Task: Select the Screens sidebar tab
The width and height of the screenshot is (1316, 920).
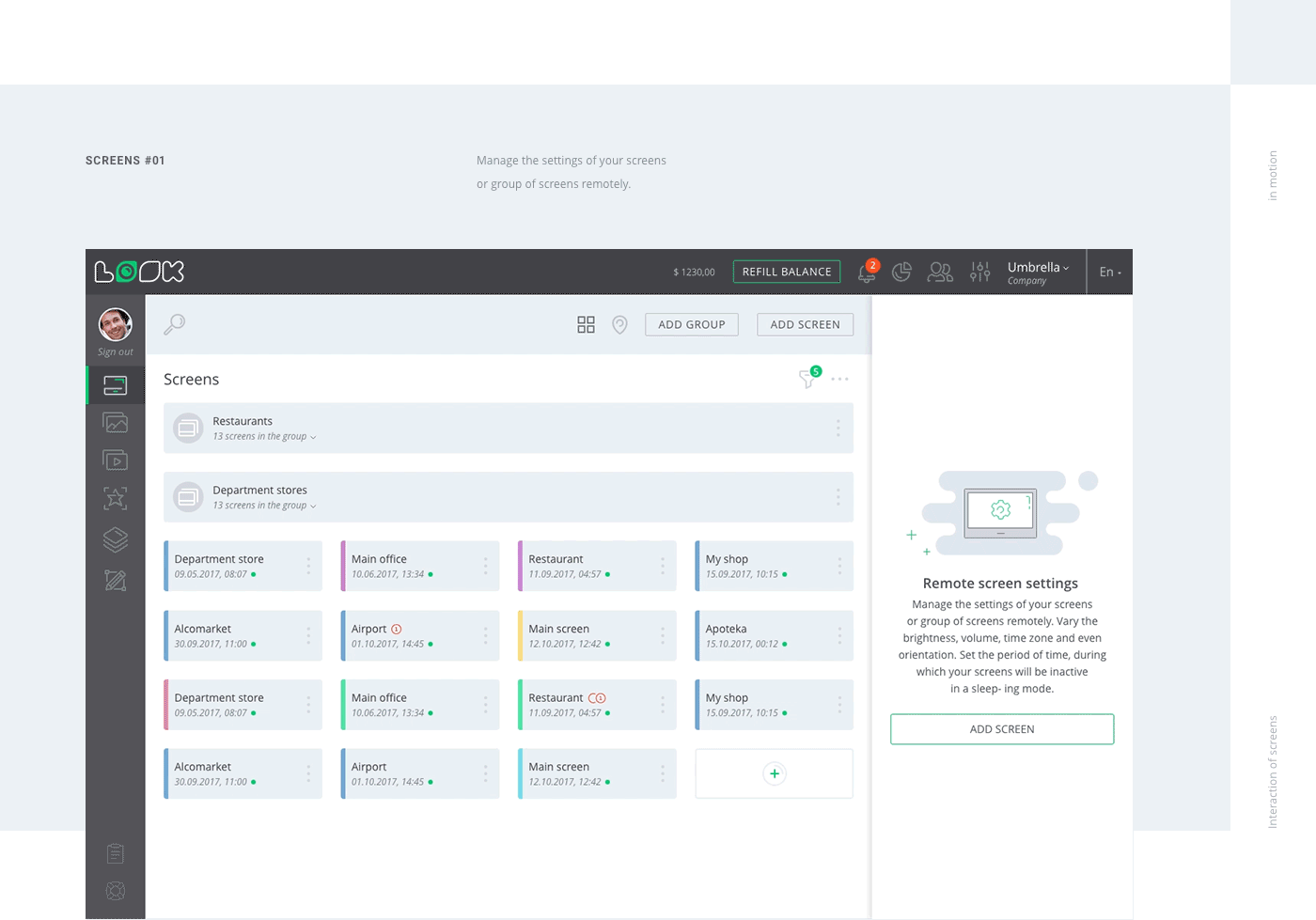Action: (116, 385)
